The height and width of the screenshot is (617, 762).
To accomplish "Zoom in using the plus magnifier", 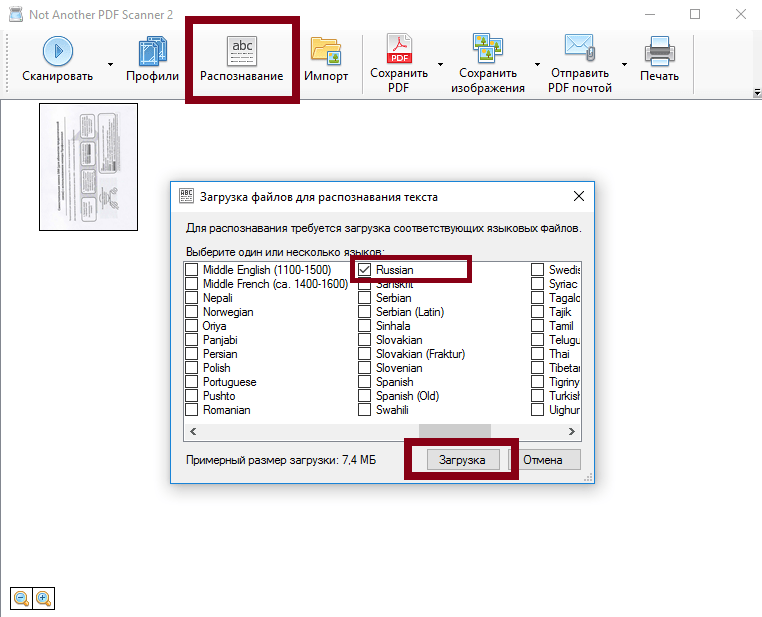I will 44,598.
